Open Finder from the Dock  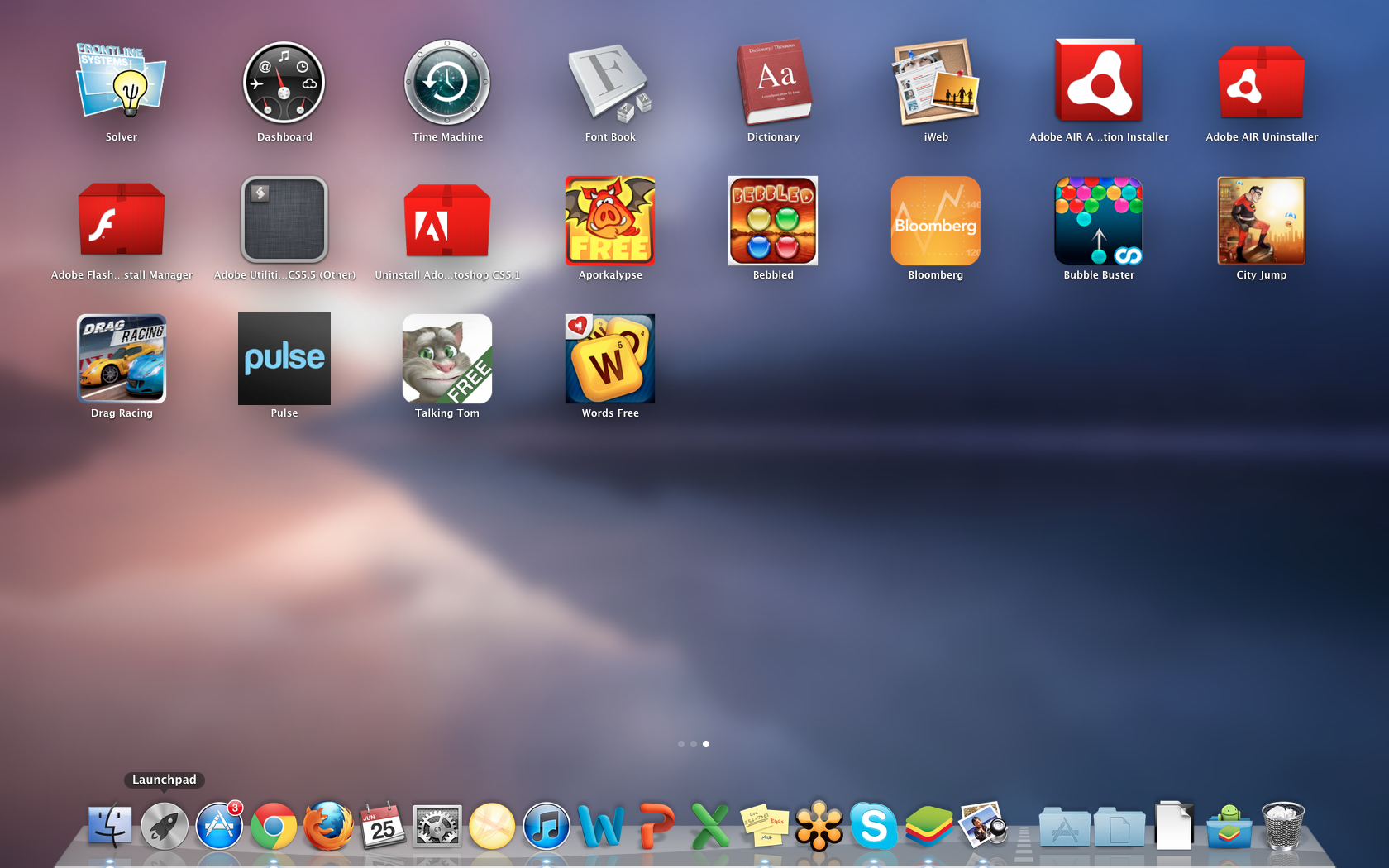pos(110,826)
